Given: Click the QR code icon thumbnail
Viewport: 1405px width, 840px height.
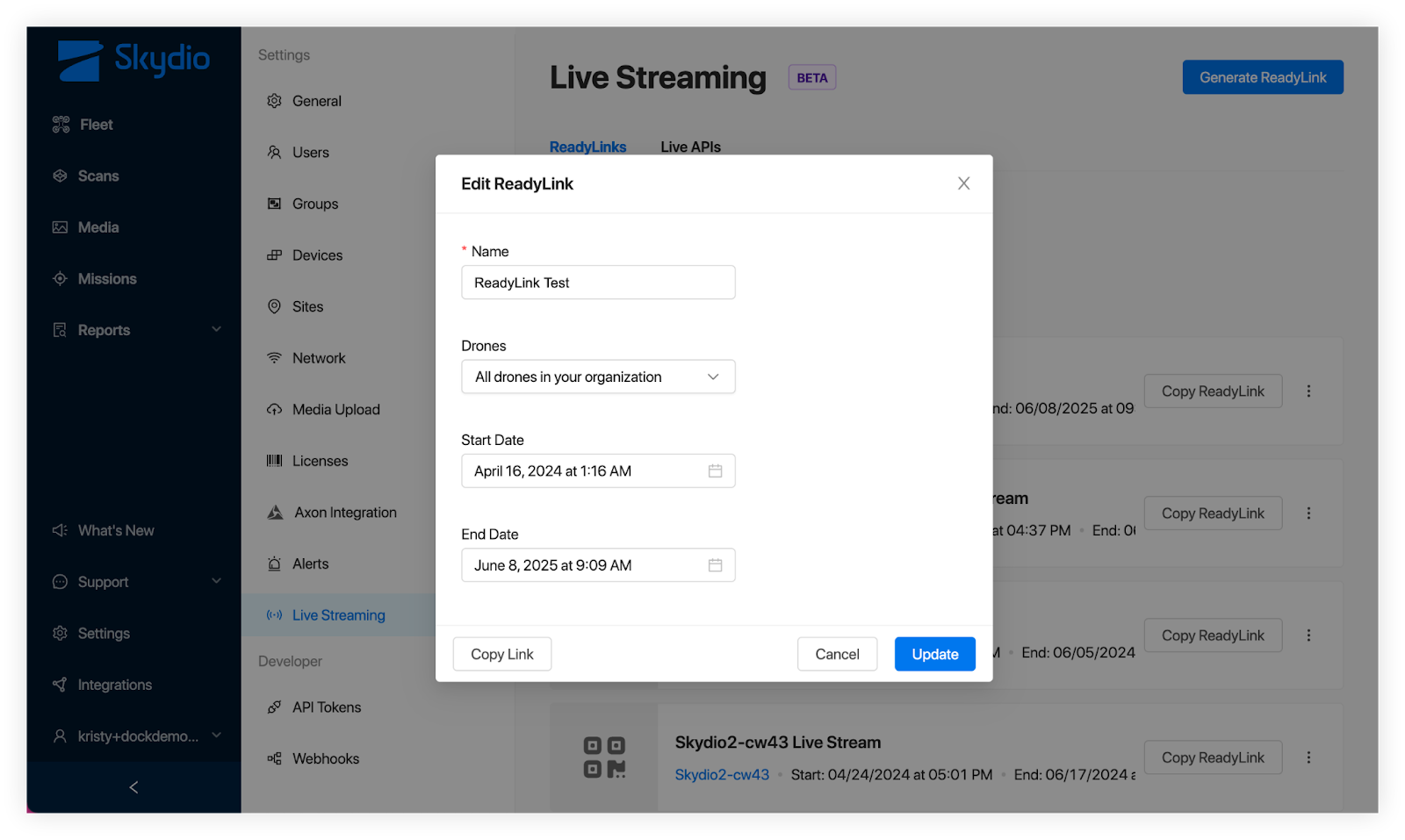Looking at the screenshot, I should tap(604, 757).
